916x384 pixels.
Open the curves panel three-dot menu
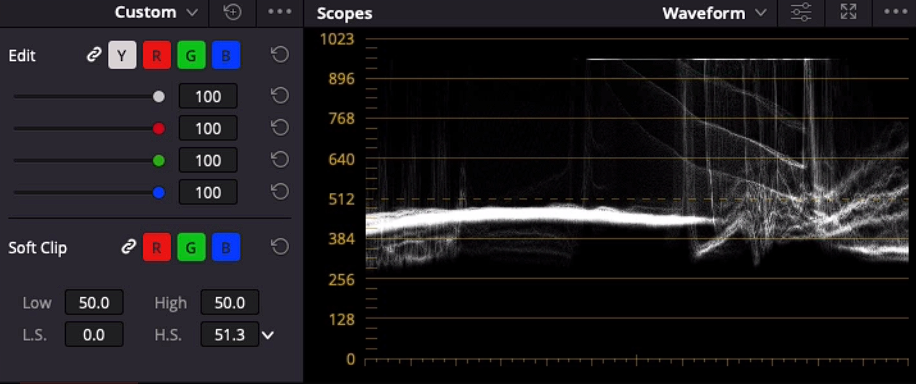click(x=279, y=12)
